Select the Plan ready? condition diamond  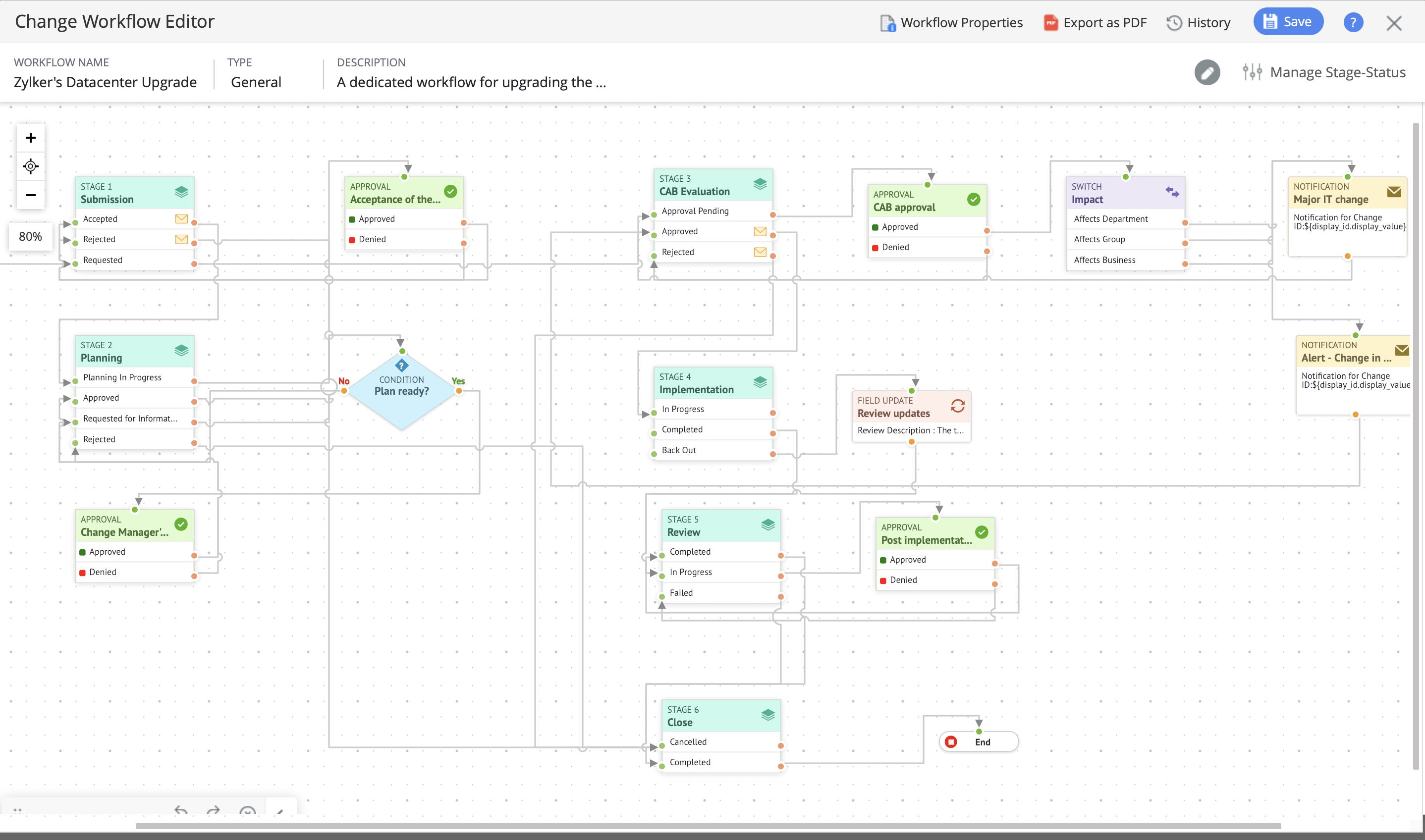[401, 391]
